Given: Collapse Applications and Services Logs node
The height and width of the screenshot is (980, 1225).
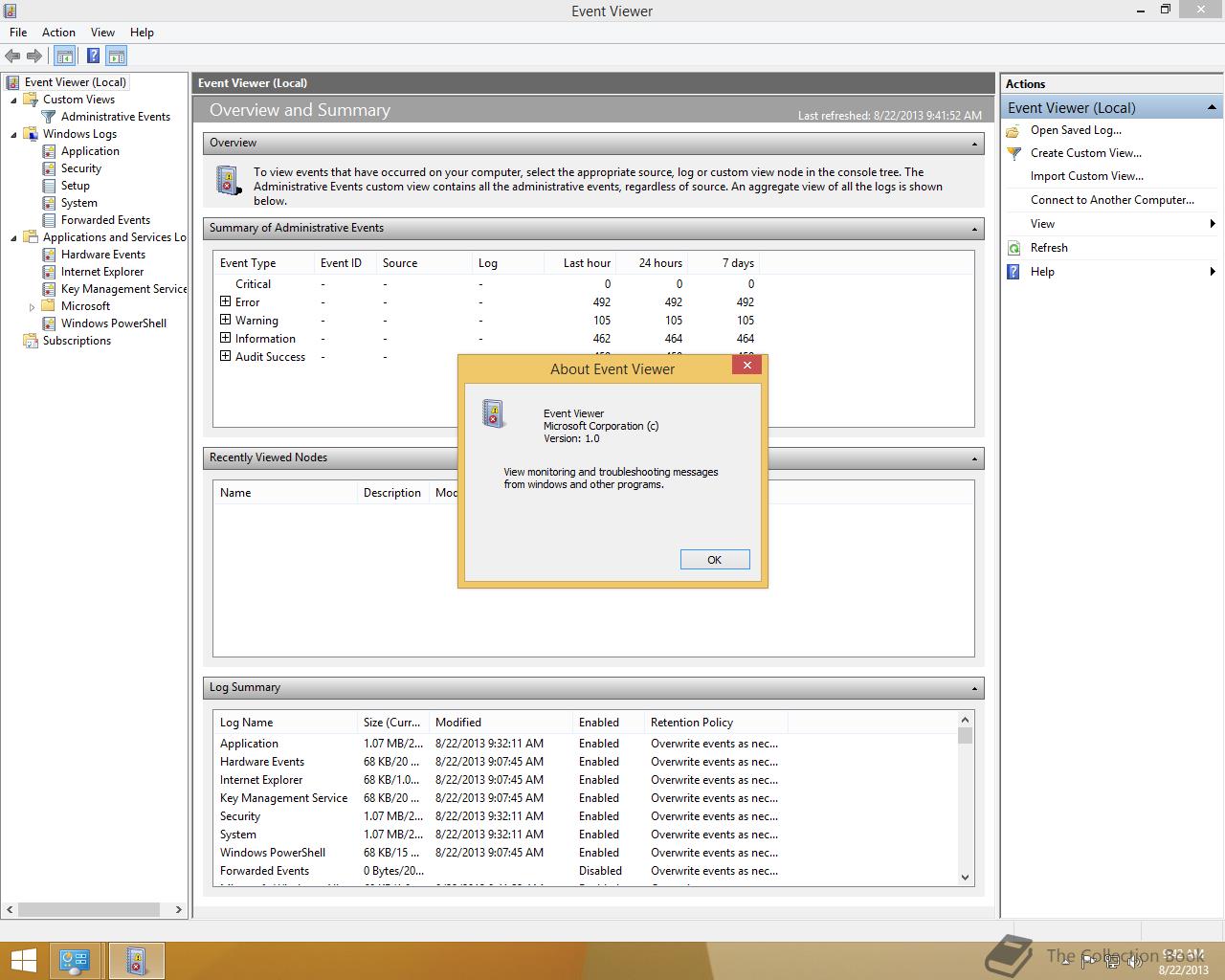Looking at the screenshot, I should pos(13,237).
